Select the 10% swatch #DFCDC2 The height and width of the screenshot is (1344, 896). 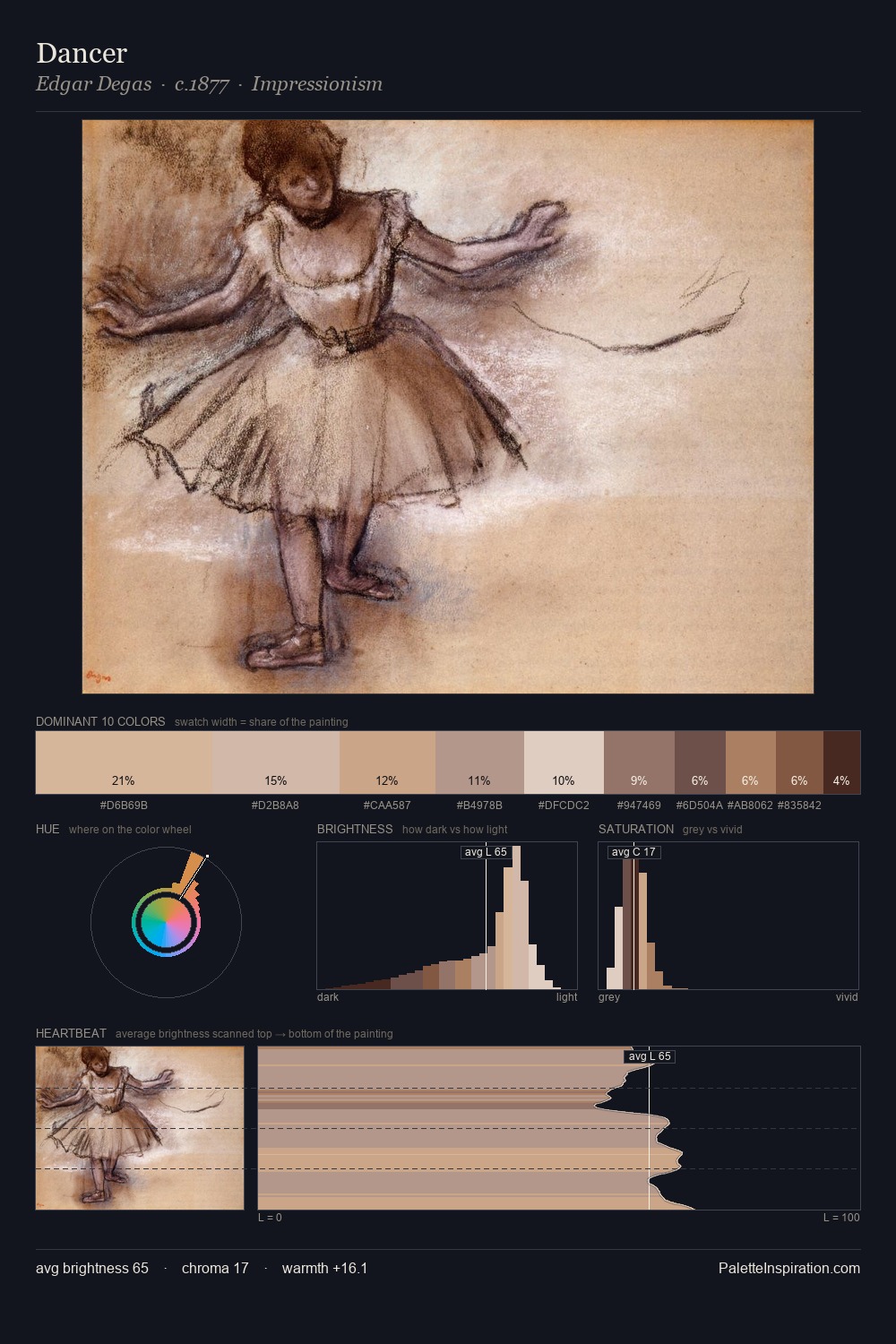[564, 762]
